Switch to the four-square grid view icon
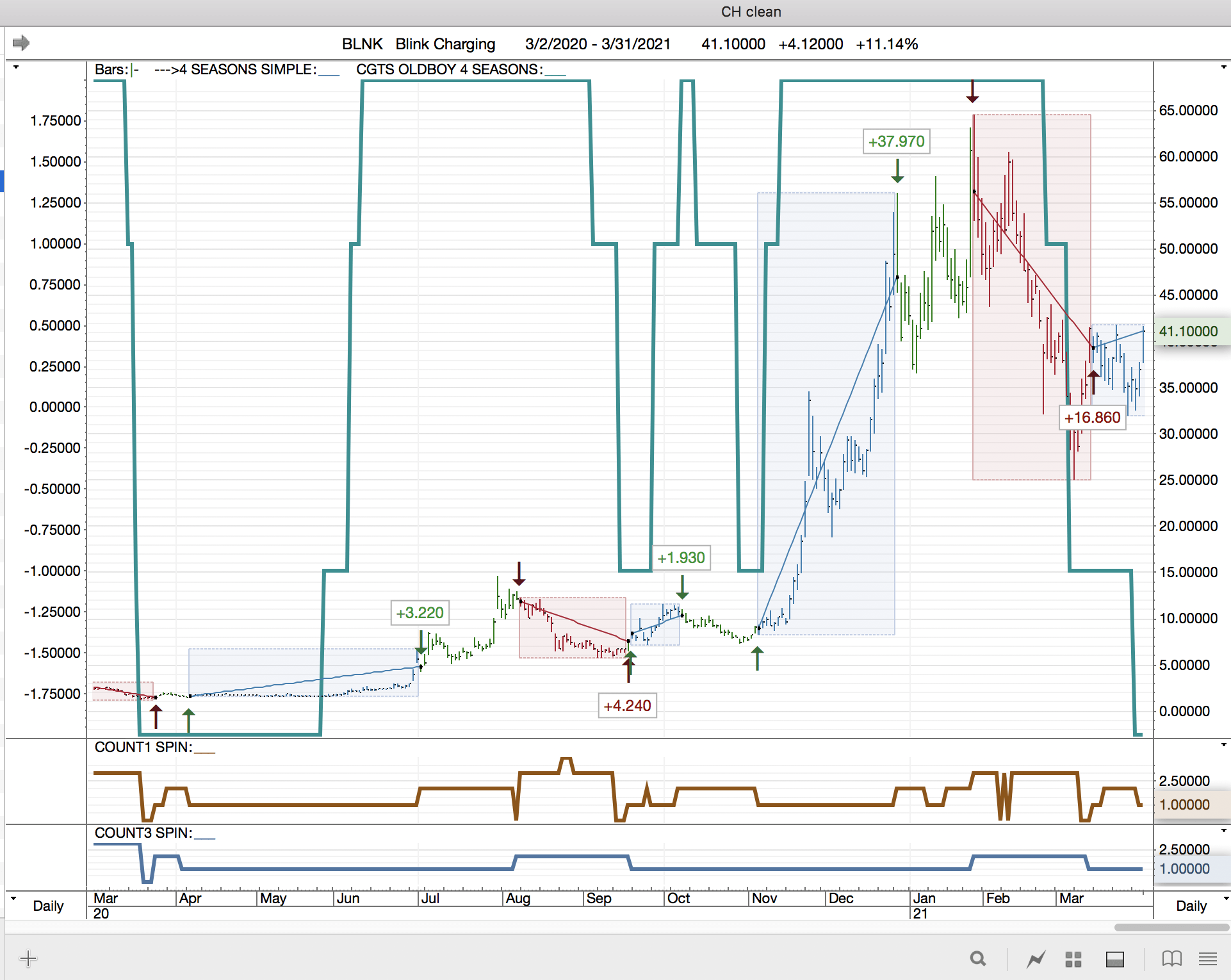Image resolution: width=1231 pixels, height=980 pixels. pos(1073,958)
